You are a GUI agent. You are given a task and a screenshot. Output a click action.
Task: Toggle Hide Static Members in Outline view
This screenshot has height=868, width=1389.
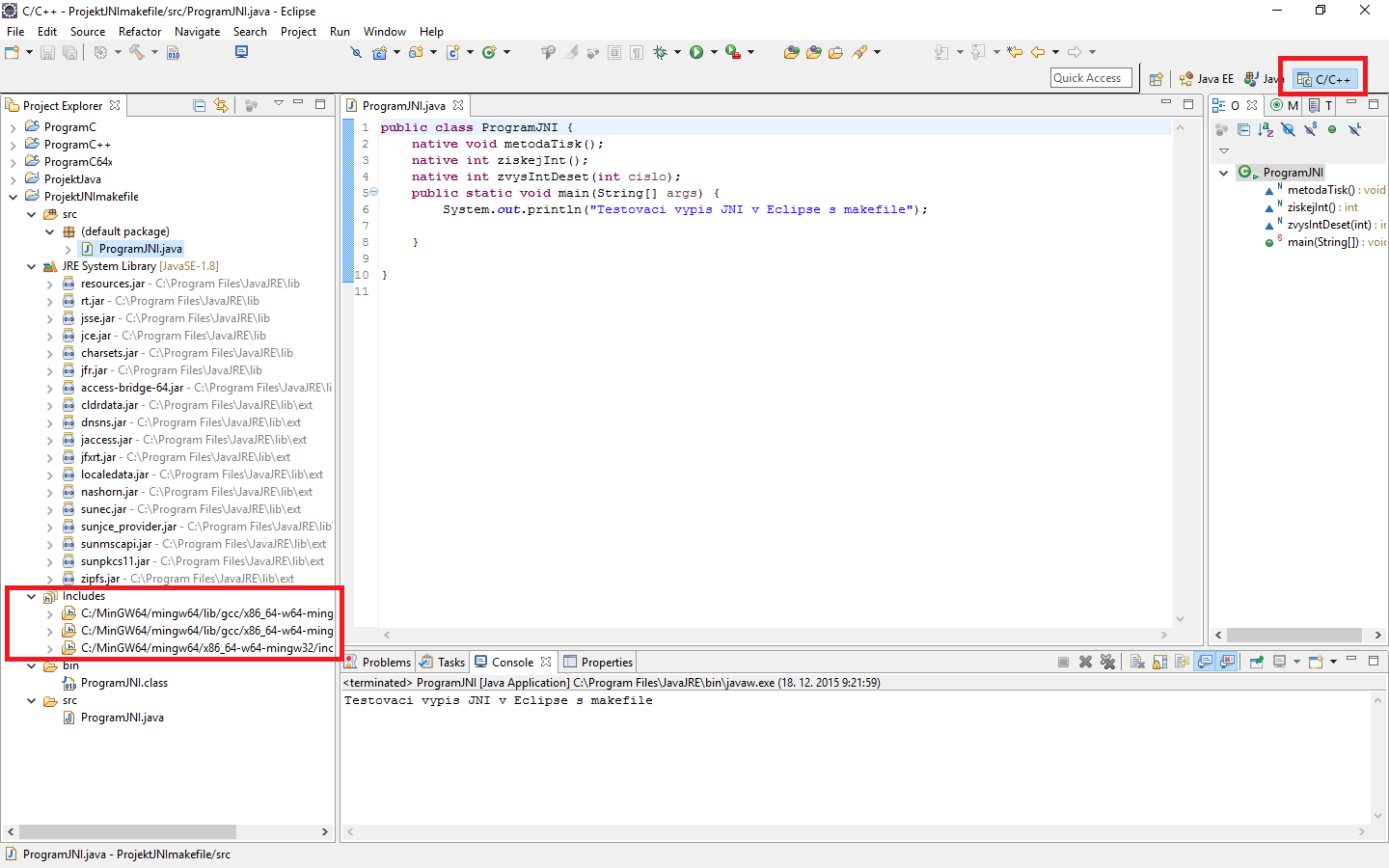coord(1310,129)
